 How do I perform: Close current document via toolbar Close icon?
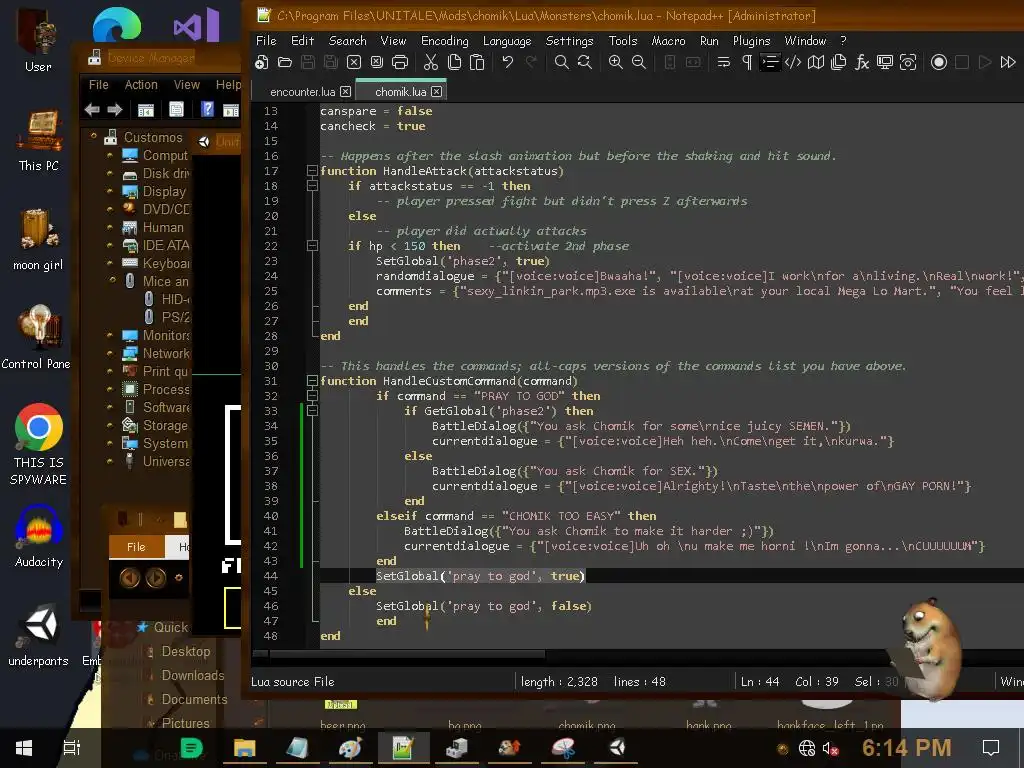[x=354, y=62]
